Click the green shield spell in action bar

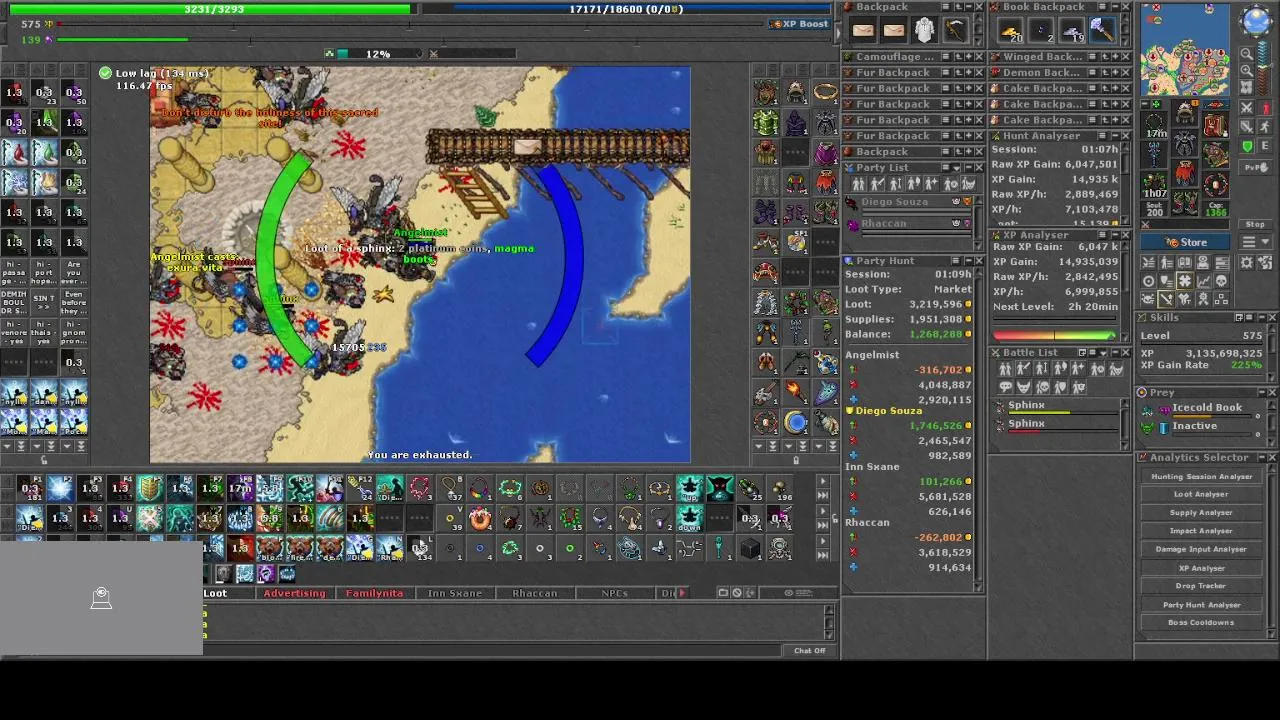coord(149,488)
